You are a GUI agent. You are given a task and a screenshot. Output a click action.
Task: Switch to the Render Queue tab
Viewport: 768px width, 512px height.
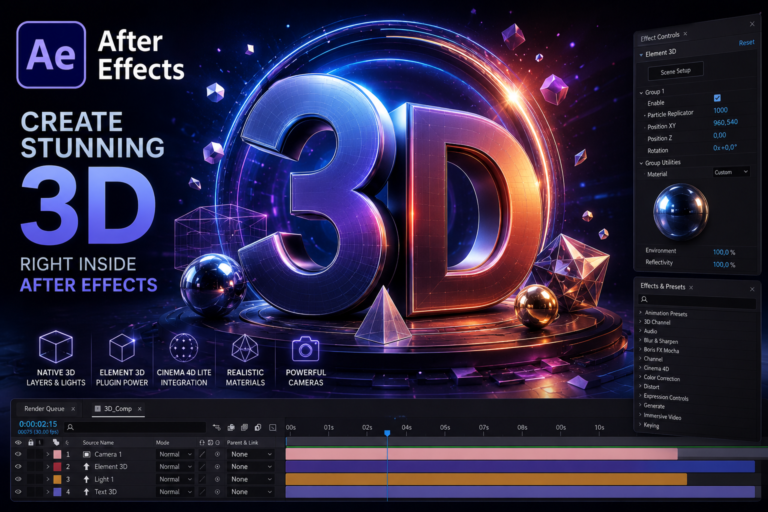[x=44, y=409]
